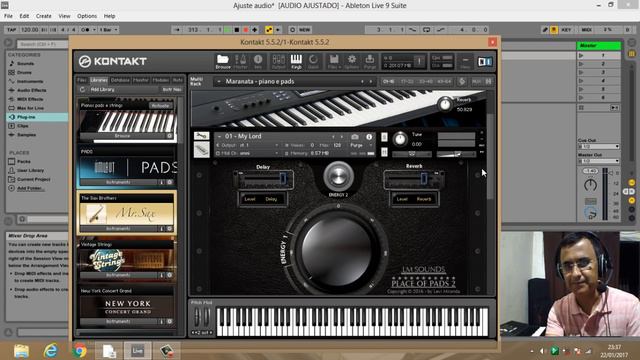
Task: Click Instruments button under PADS library
Action: point(118,182)
